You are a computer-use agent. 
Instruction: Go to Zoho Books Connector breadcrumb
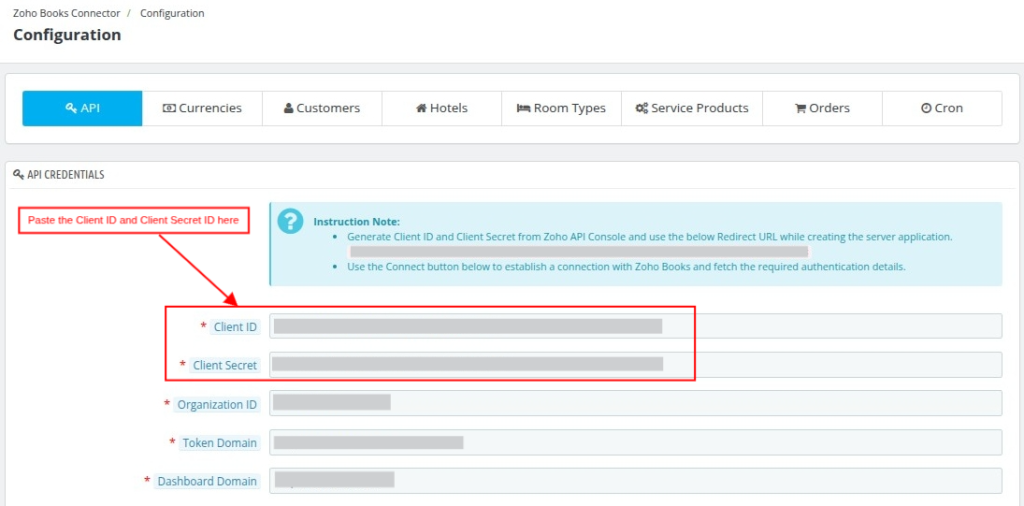pos(67,13)
